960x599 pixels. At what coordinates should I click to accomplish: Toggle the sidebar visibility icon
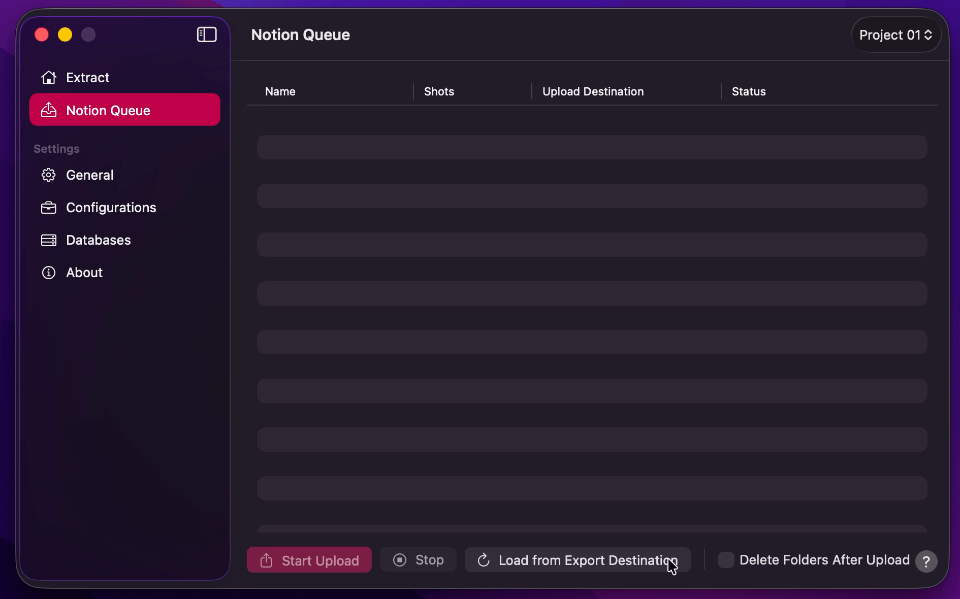point(206,35)
